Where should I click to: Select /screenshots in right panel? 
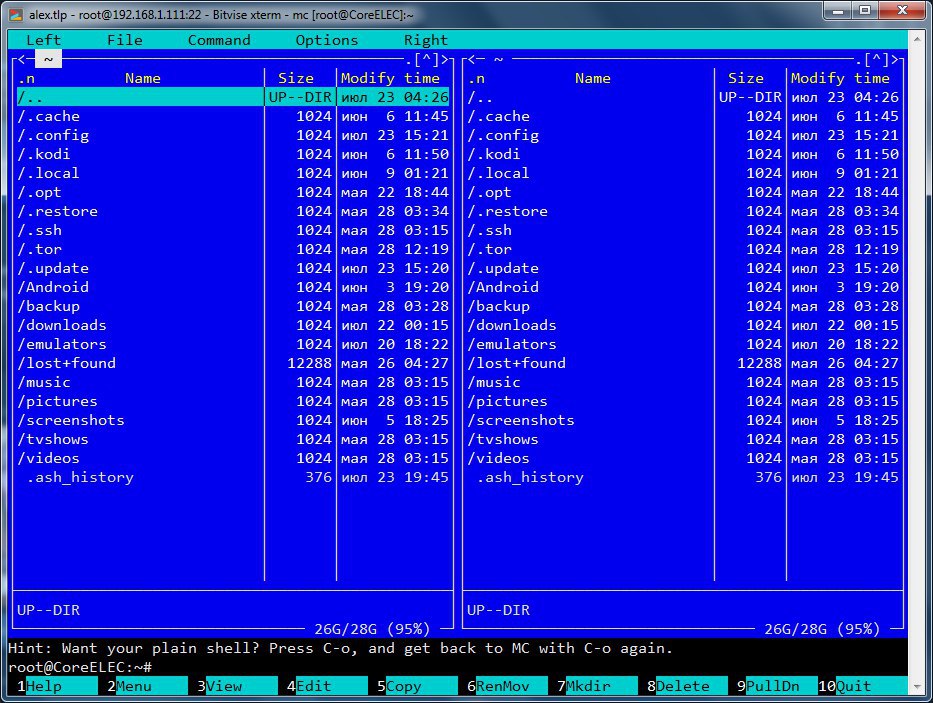click(x=683, y=420)
